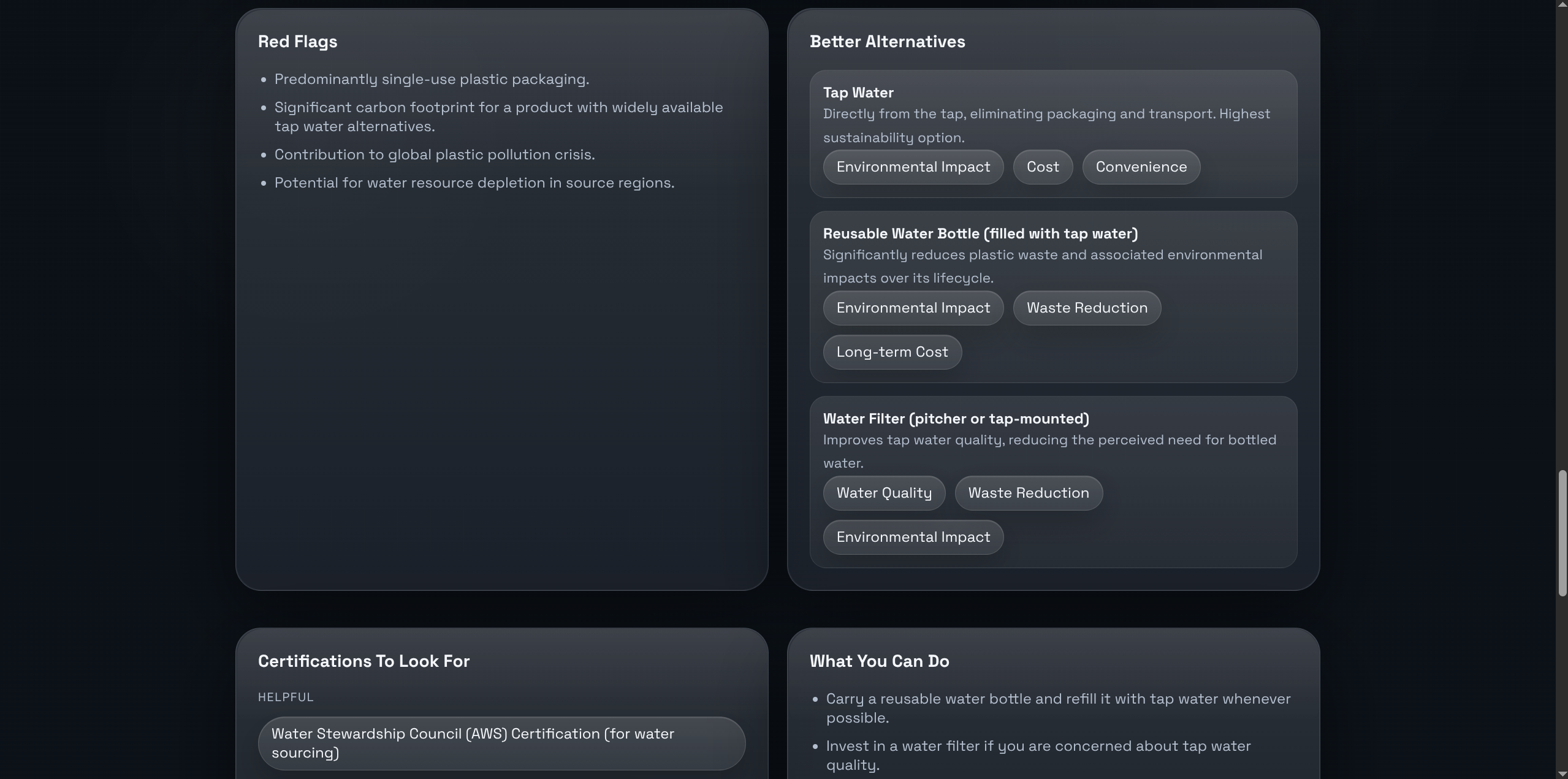Open the Tap Water alternative card title
The image size is (1568, 779).
[x=858, y=93]
